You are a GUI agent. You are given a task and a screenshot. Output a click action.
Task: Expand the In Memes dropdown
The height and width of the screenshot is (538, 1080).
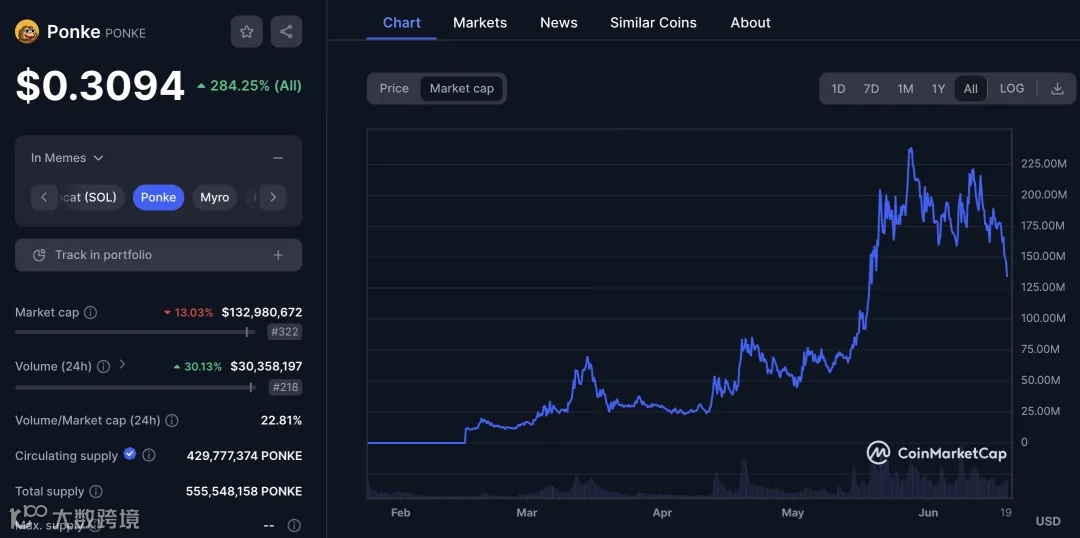pos(67,158)
